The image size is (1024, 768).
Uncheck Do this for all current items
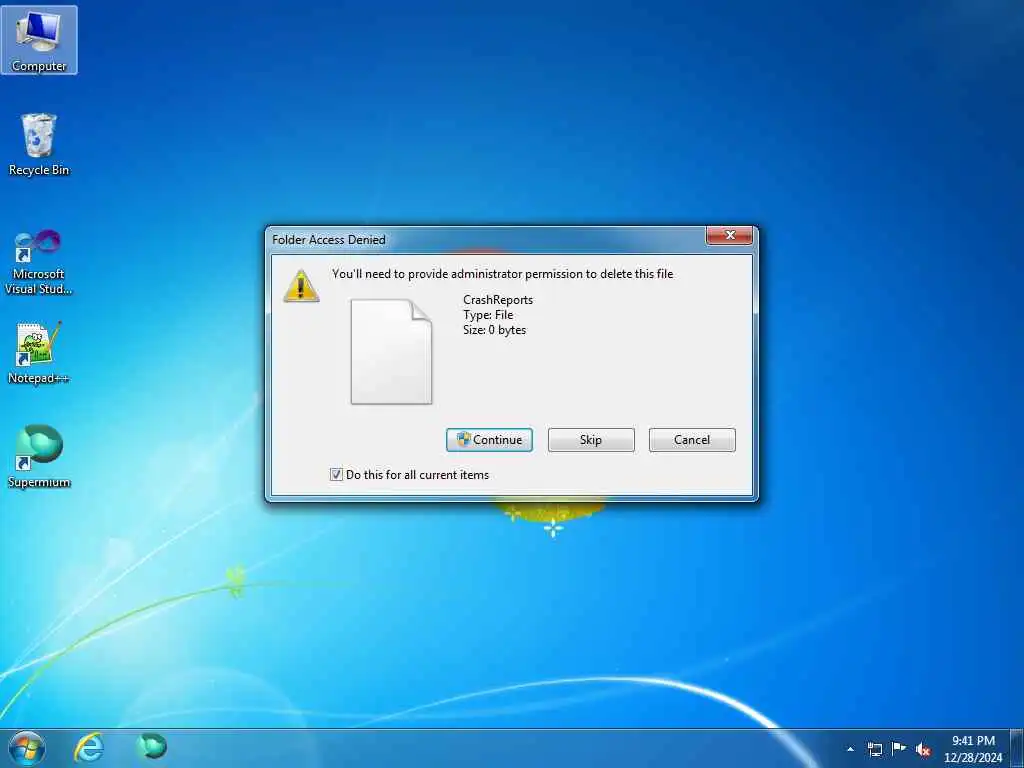[336, 475]
